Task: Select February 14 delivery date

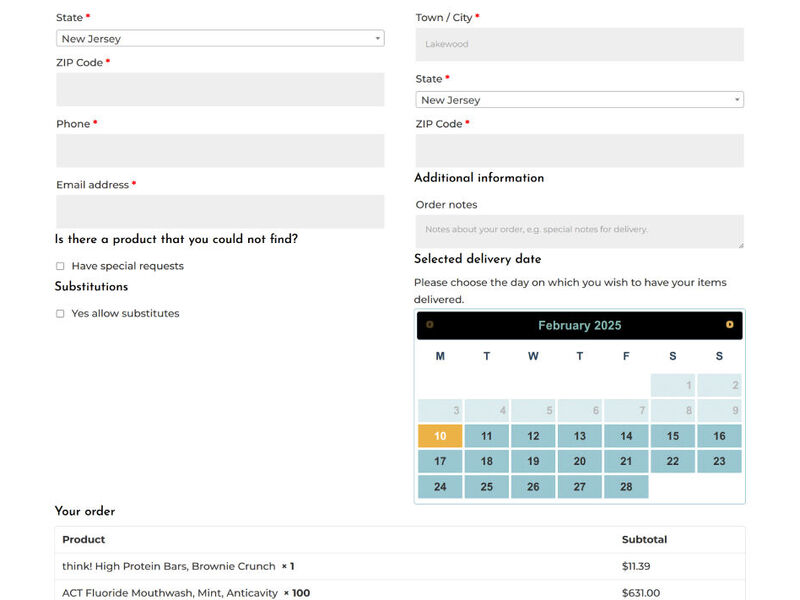Action: [x=626, y=436]
